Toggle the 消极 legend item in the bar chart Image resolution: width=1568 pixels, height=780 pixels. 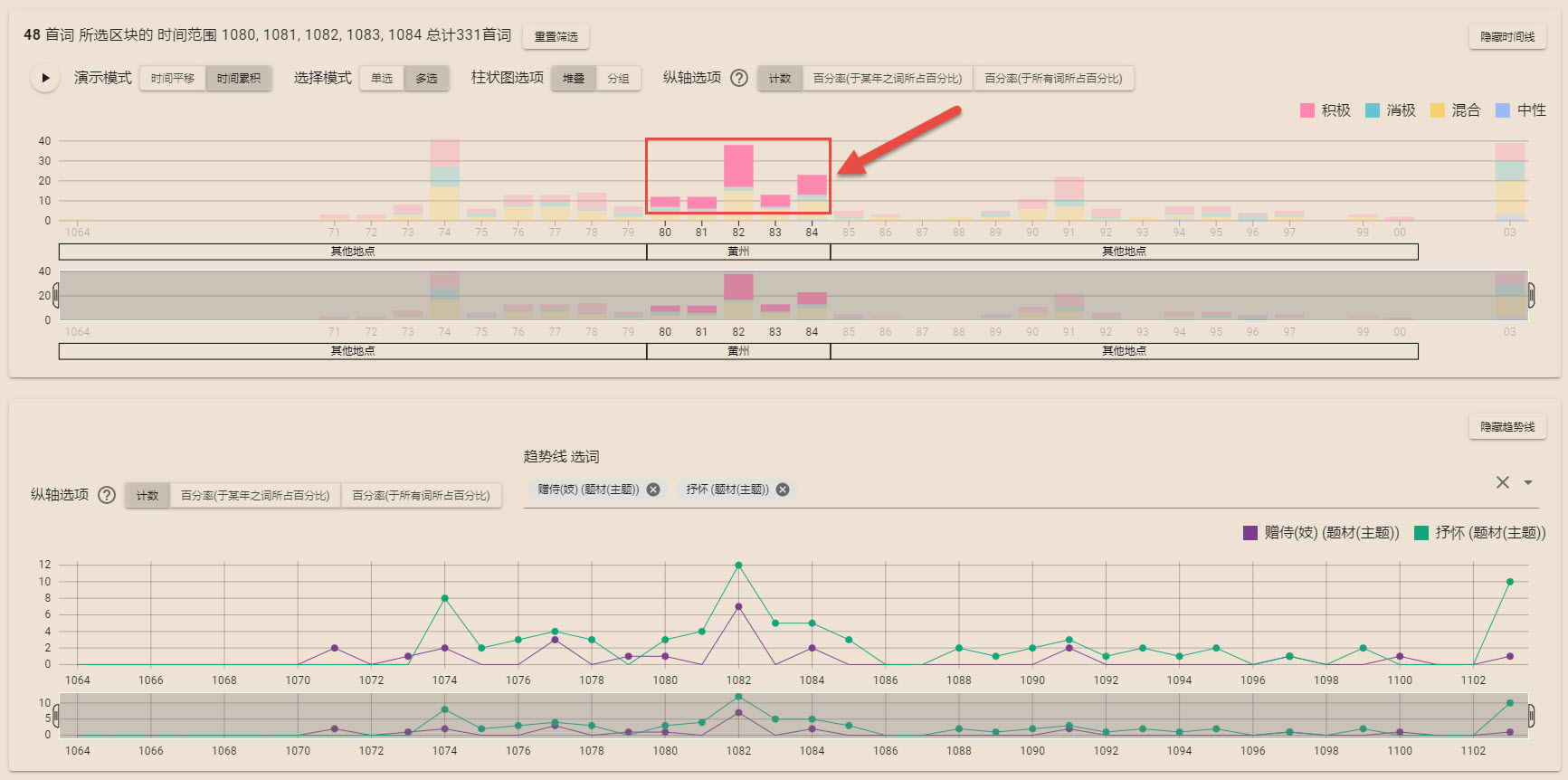[1391, 110]
